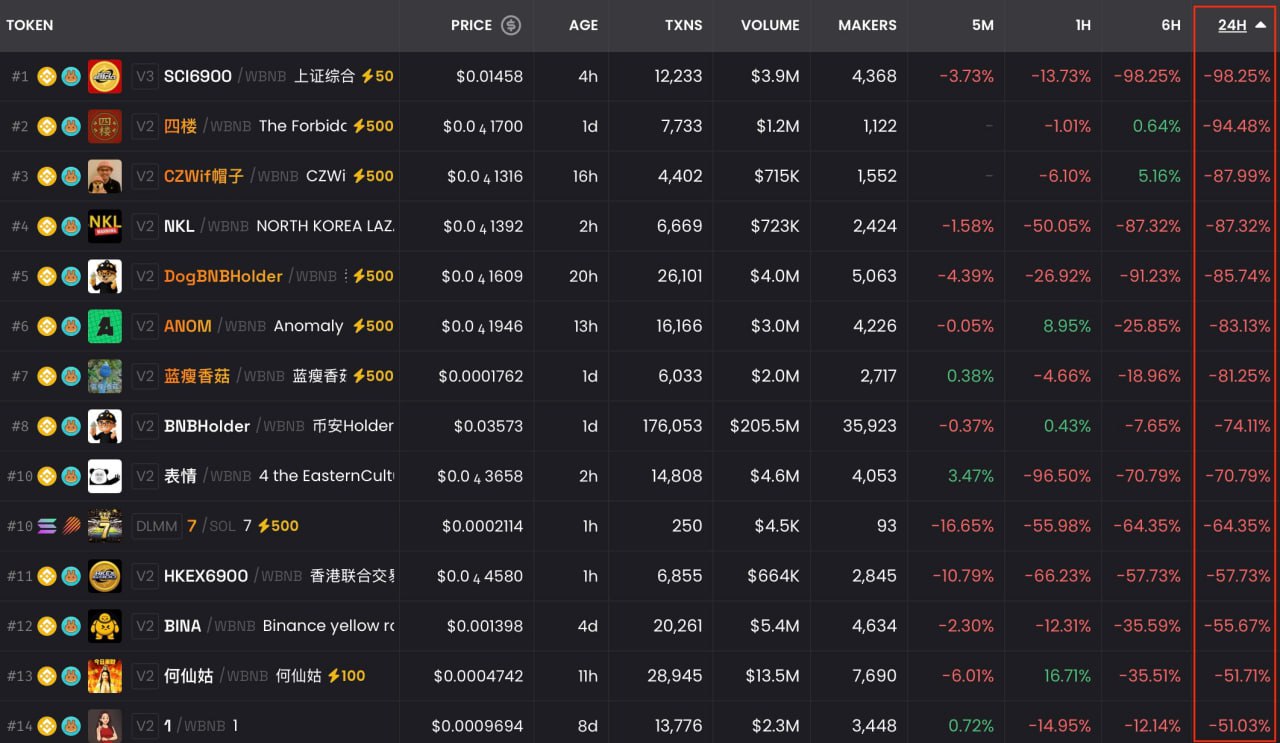The image size is (1280, 743).
Task: Sort the table by VOLUME column
Action: 769,25
